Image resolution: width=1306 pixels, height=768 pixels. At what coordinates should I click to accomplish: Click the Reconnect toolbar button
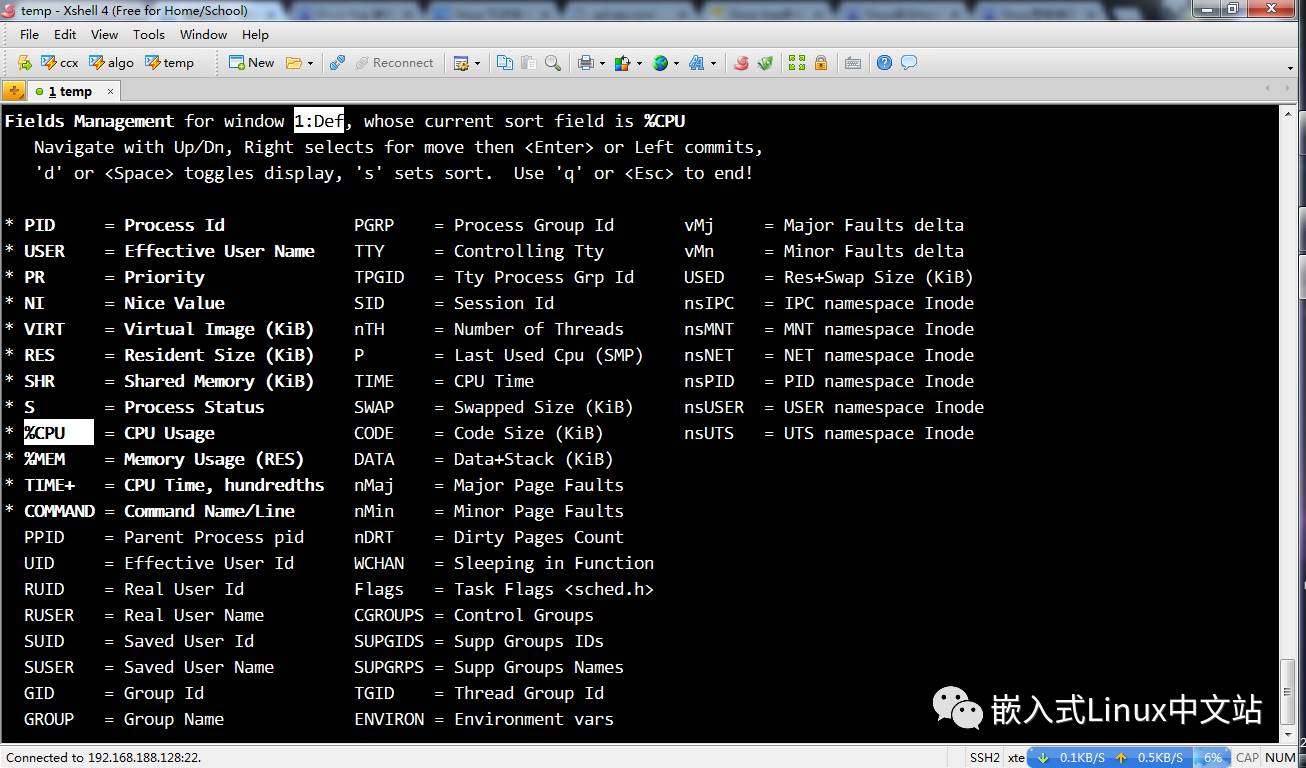[x=394, y=62]
